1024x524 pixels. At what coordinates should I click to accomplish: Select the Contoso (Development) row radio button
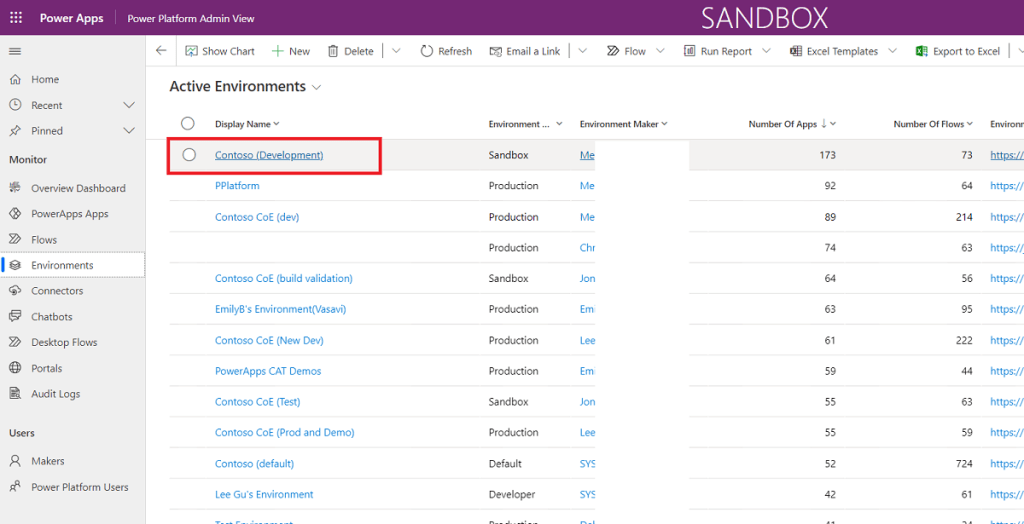189,155
